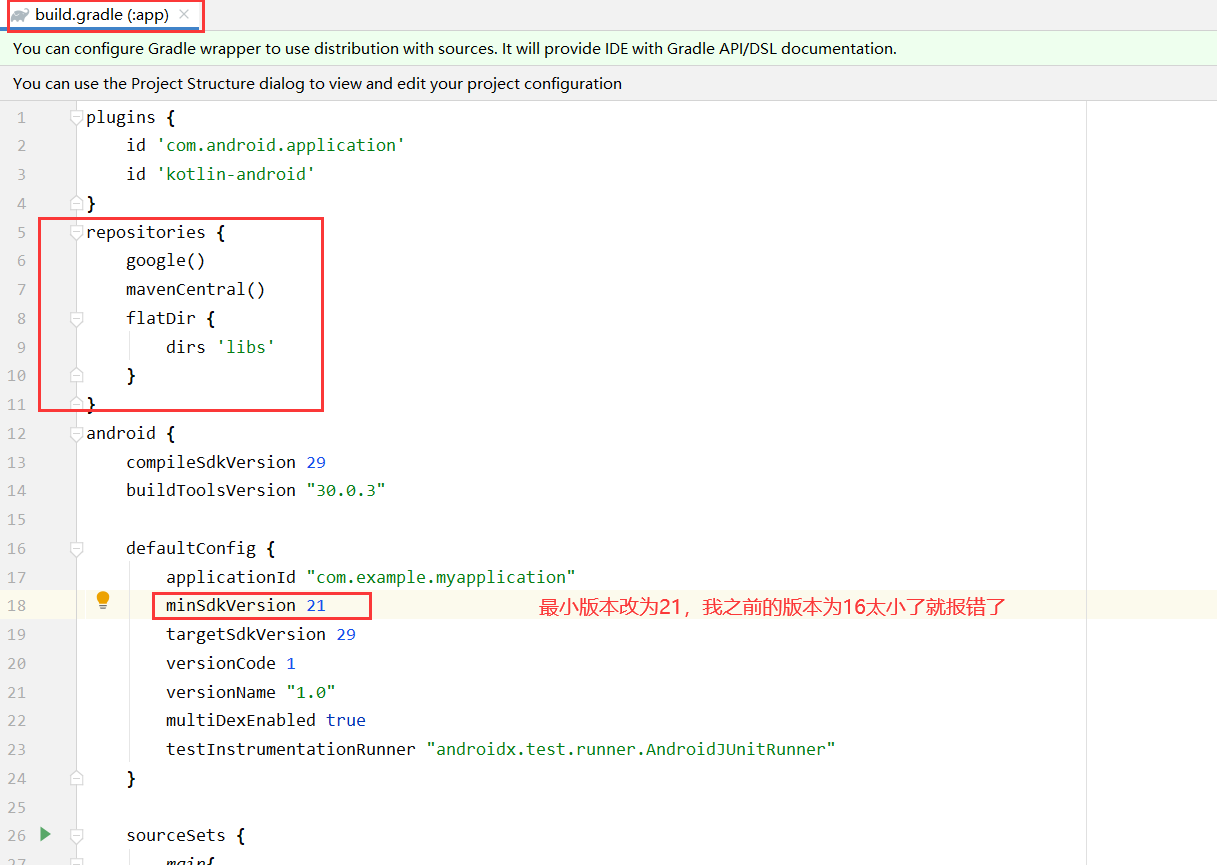Click the Gradle elephant icon on tab
The image size is (1217, 865).
point(20,15)
